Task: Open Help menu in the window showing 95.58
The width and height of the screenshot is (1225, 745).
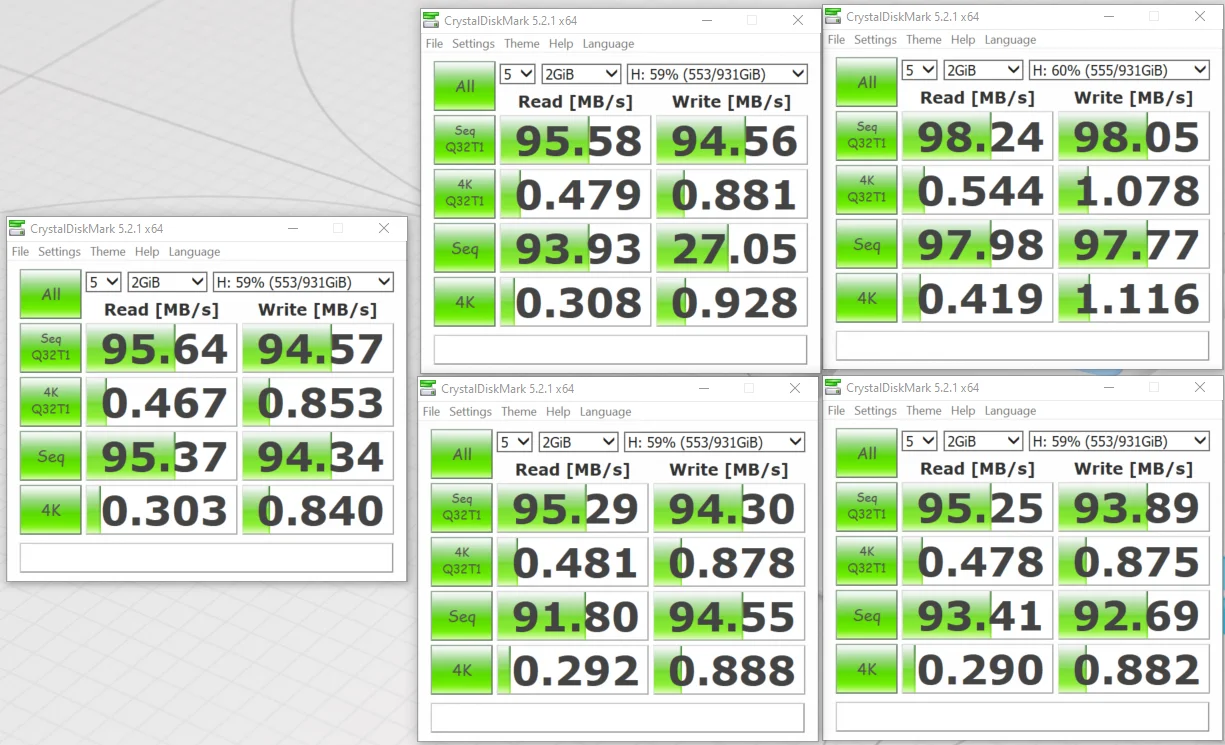Action: 561,44
